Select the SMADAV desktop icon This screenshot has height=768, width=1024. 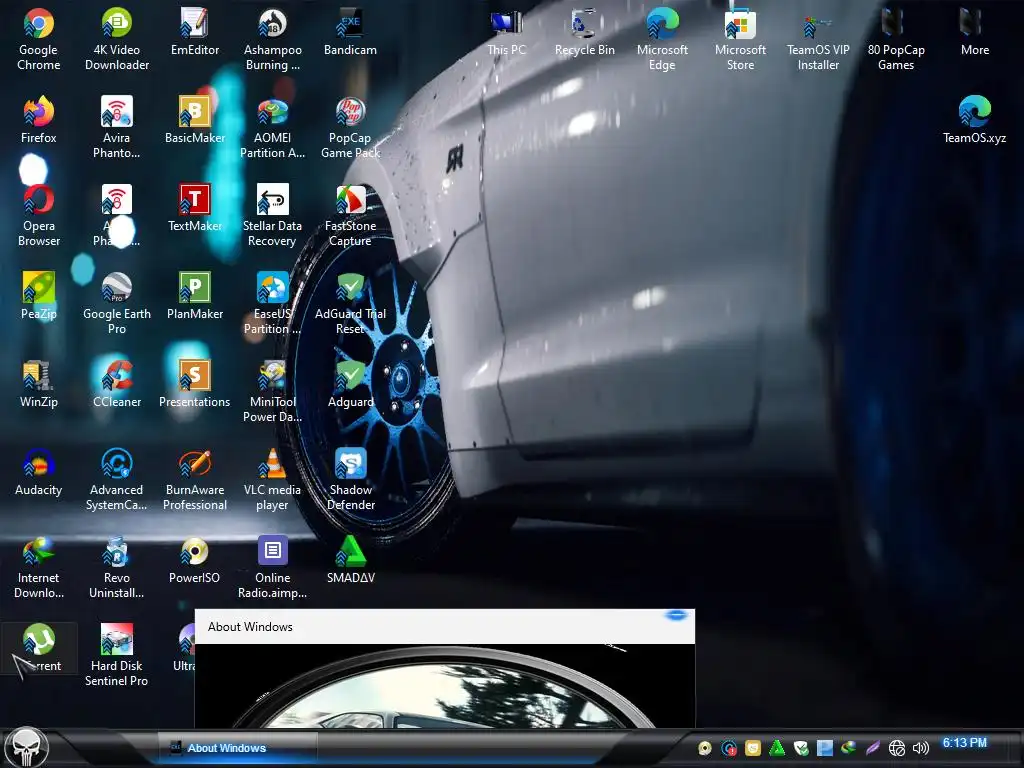[350, 560]
